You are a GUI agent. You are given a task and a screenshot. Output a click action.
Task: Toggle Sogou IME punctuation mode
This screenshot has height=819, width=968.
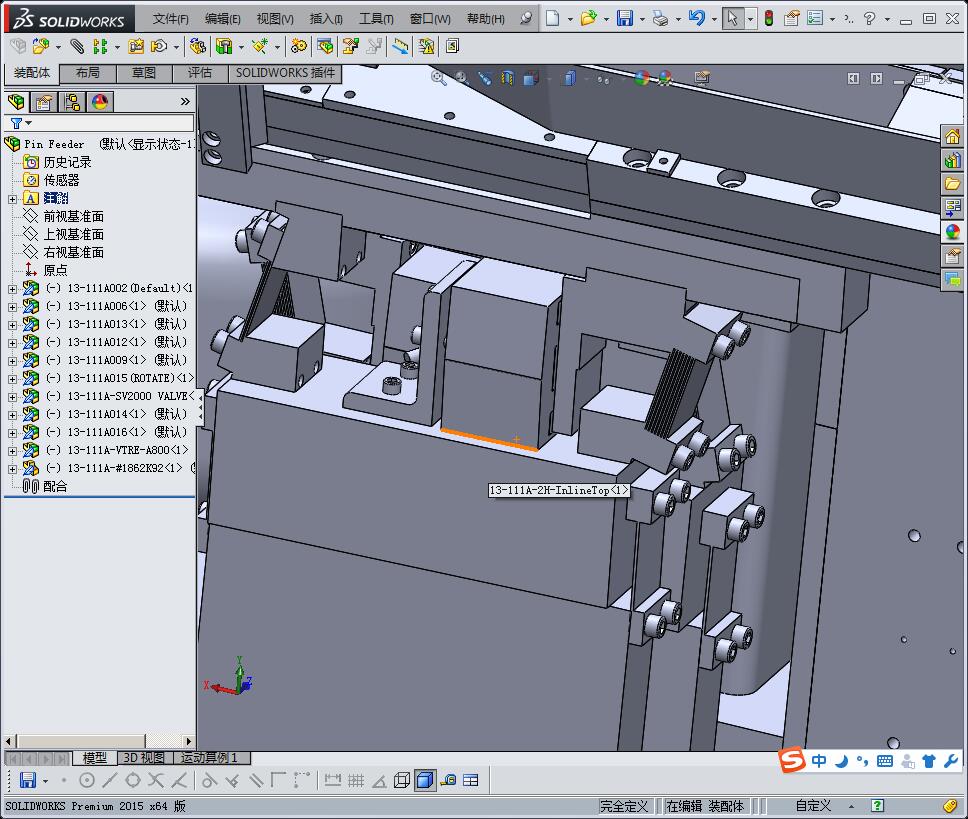point(862,761)
